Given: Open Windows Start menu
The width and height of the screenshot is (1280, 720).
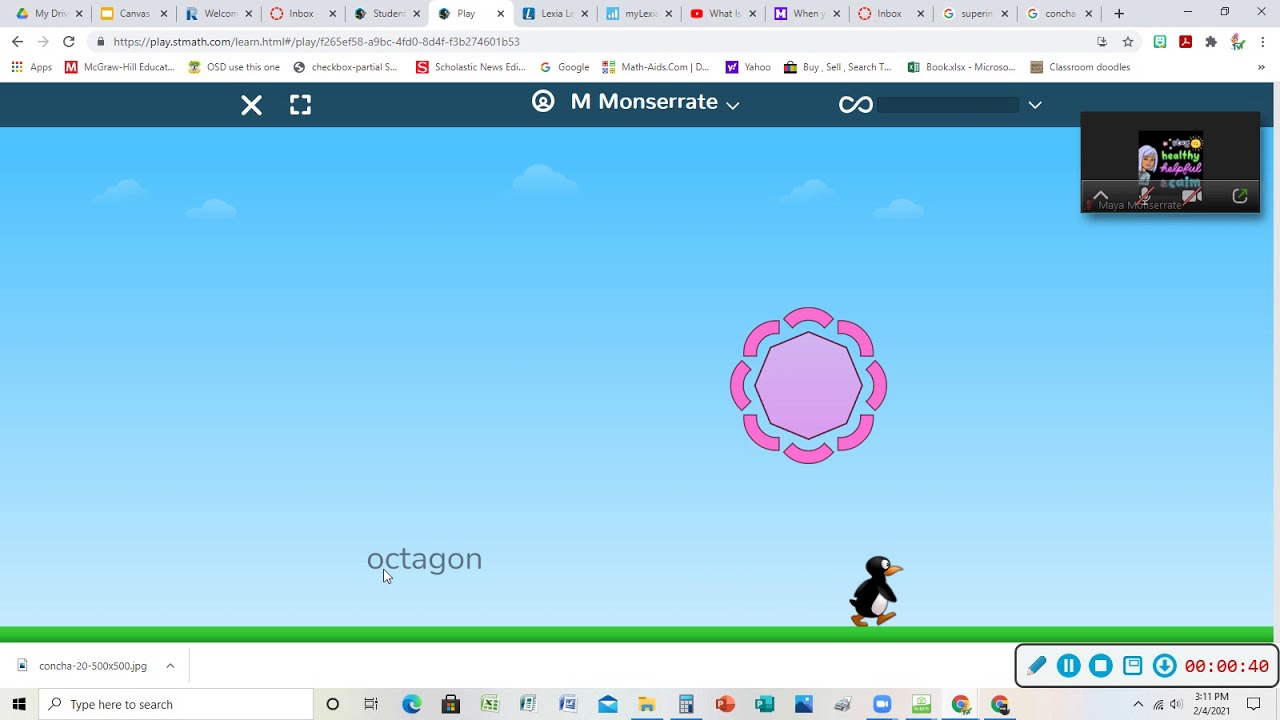Looking at the screenshot, I should (19, 704).
